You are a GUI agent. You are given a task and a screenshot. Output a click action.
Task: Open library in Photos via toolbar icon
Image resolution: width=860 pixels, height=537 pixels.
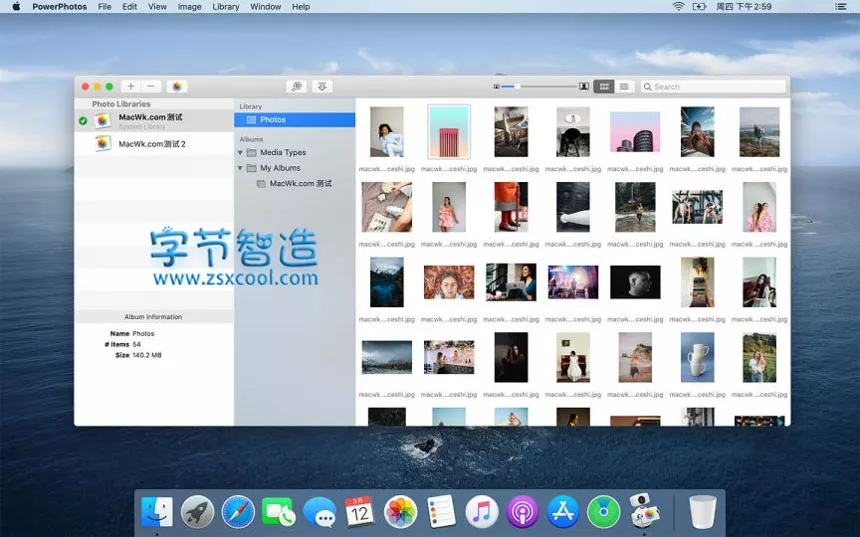[177, 87]
